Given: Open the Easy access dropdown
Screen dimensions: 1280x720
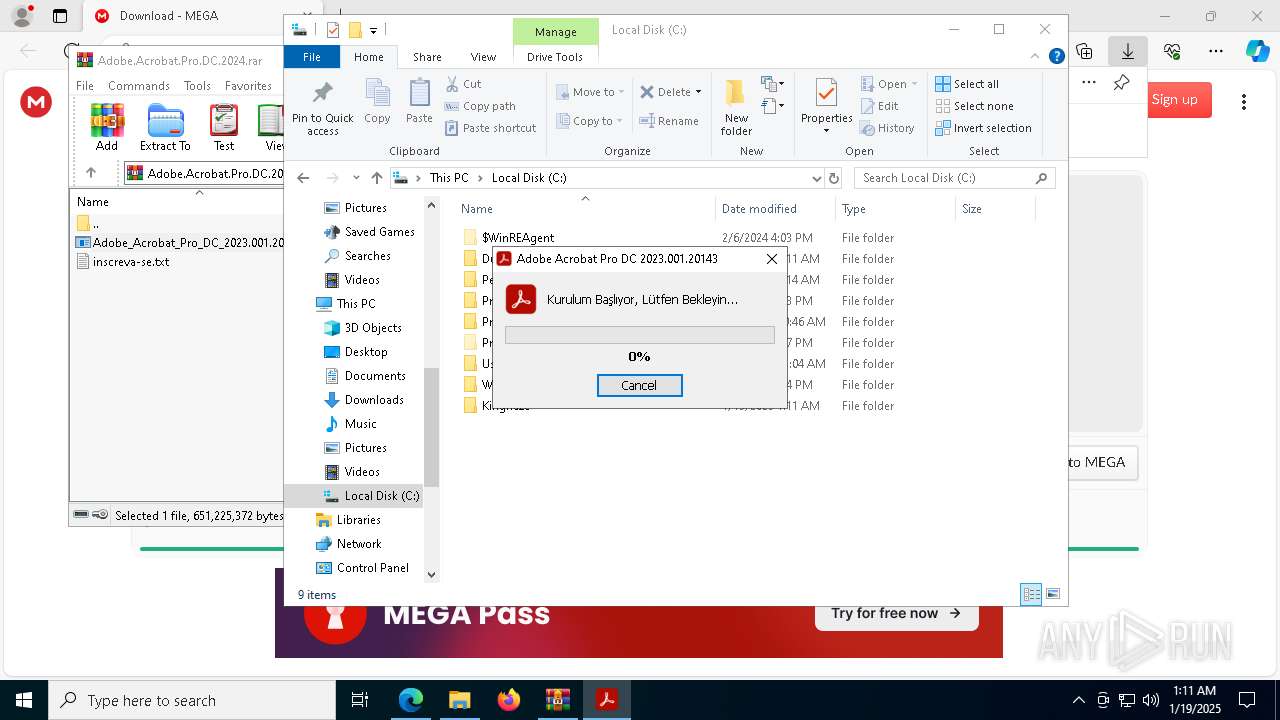Looking at the screenshot, I should point(772,105).
